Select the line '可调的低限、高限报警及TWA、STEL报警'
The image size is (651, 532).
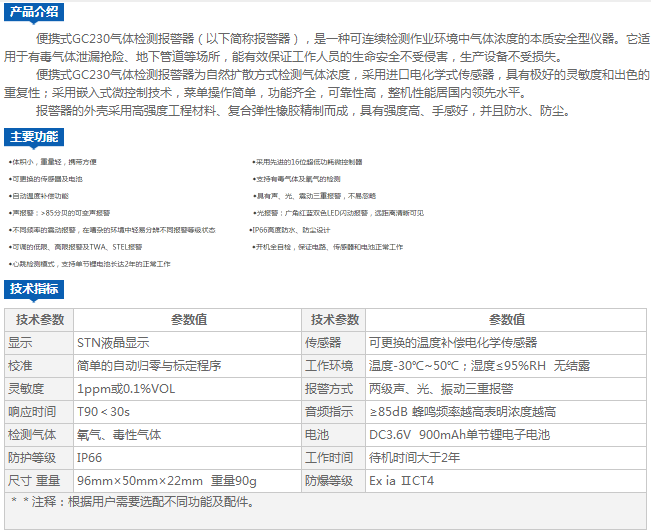[x=76, y=247]
